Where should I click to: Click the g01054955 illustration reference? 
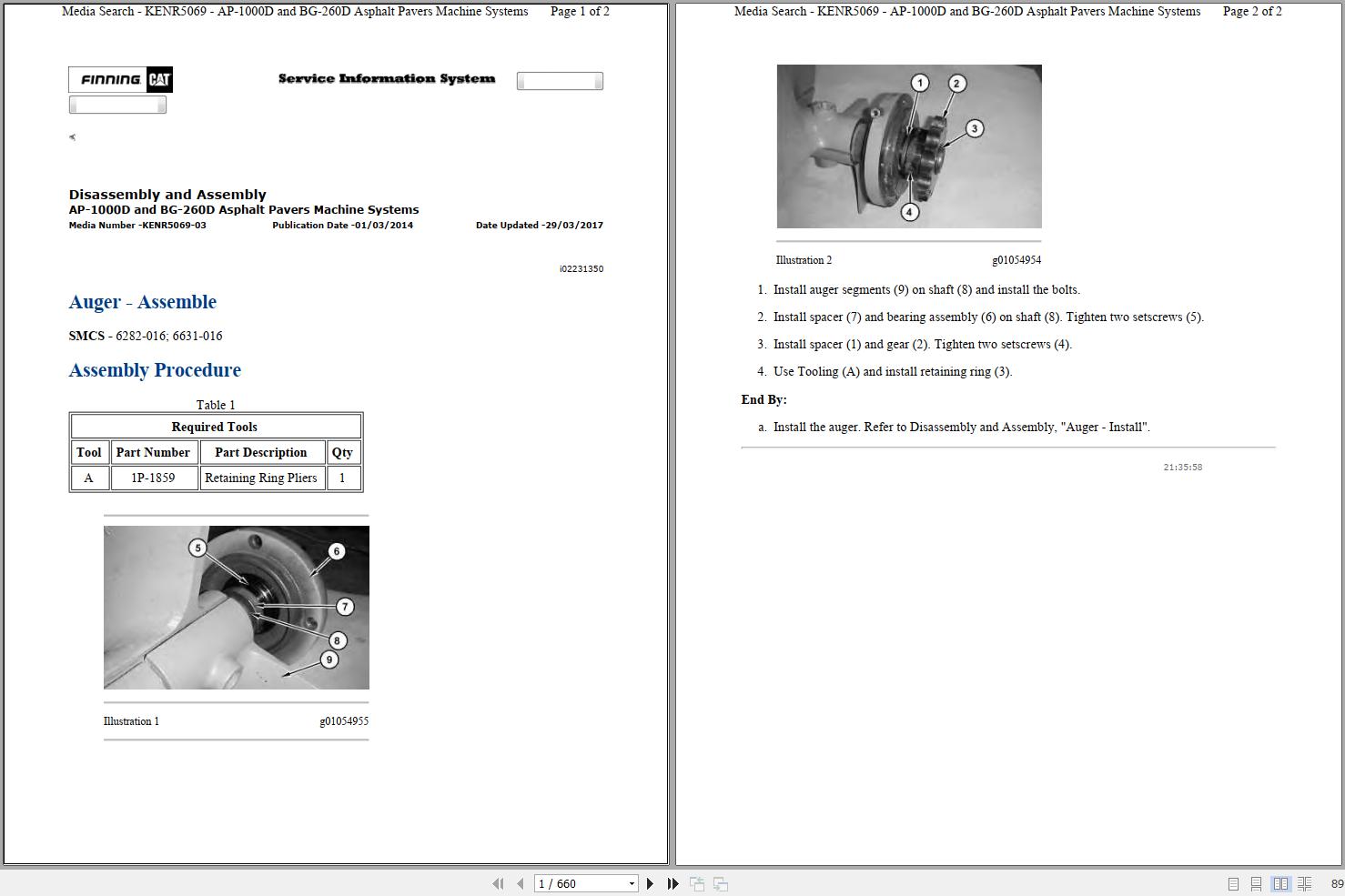point(344,721)
